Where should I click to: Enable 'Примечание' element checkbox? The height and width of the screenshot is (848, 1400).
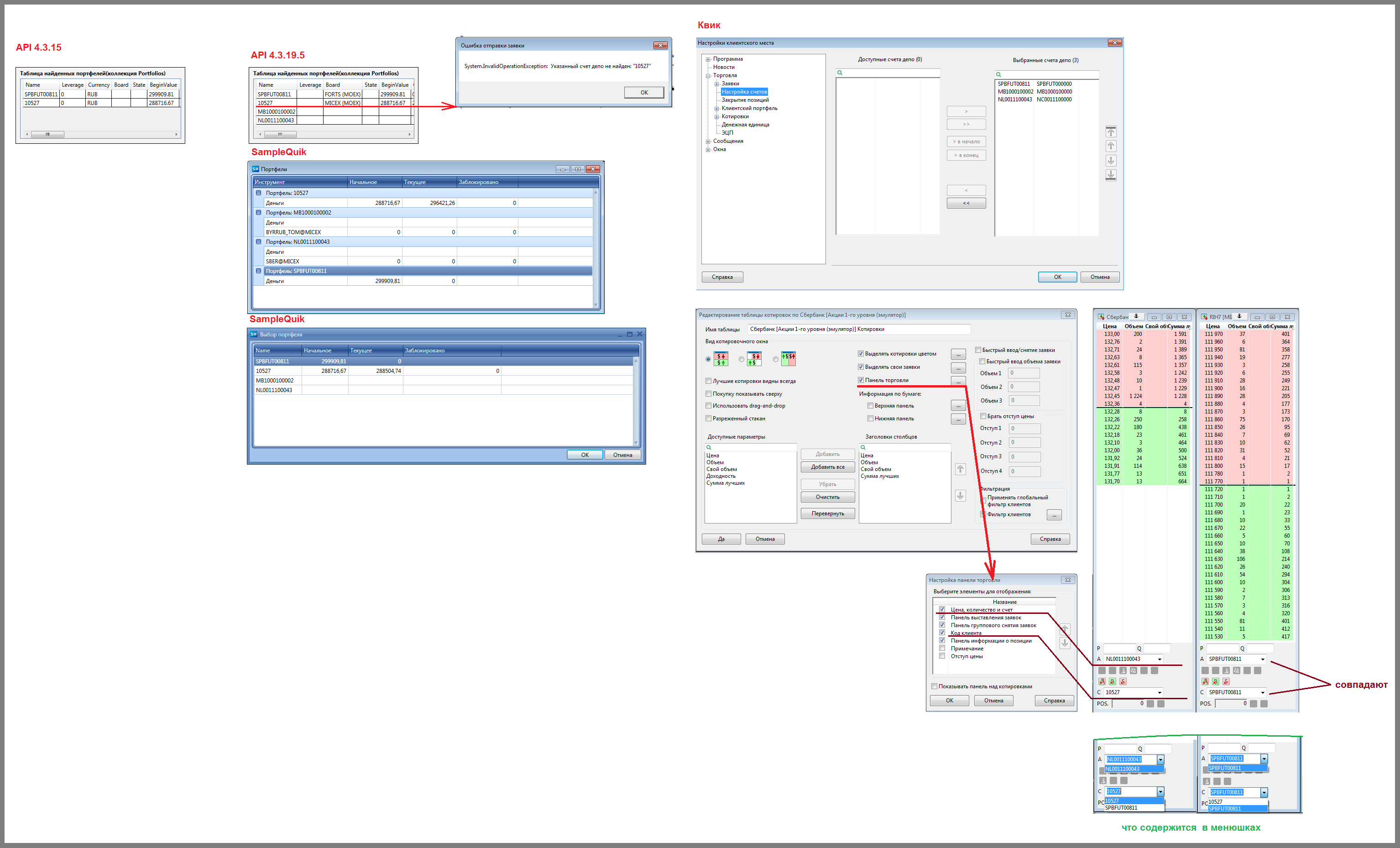click(942, 649)
